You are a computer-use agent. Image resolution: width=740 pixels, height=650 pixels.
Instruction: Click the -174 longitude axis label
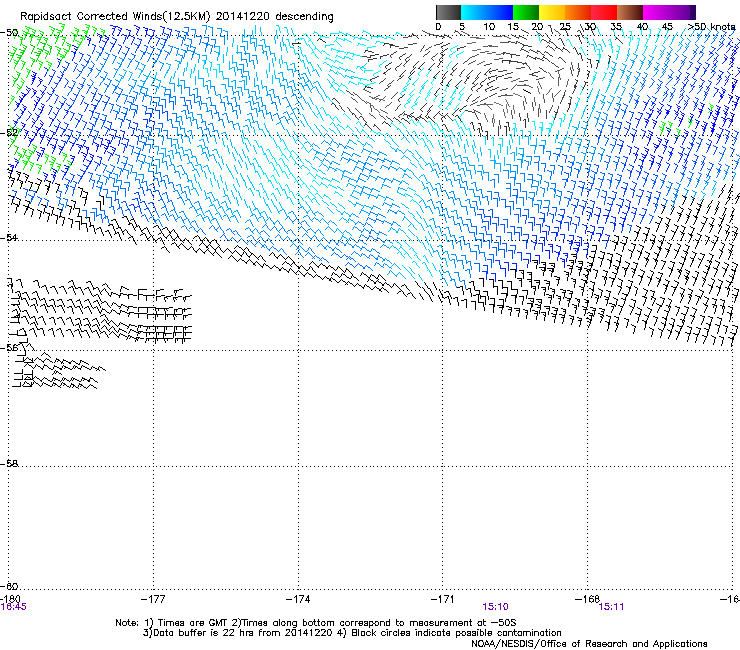298,599
